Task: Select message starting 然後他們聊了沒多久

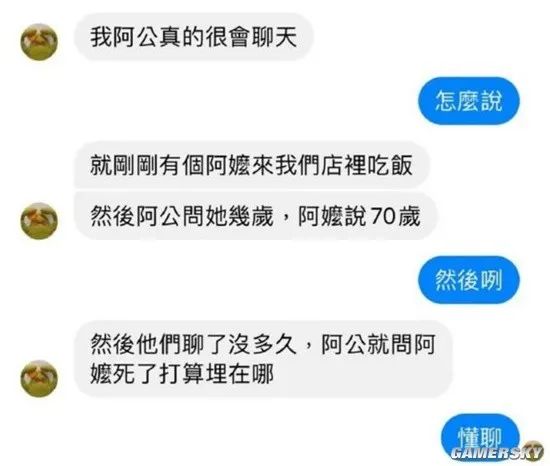Action: (263, 359)
